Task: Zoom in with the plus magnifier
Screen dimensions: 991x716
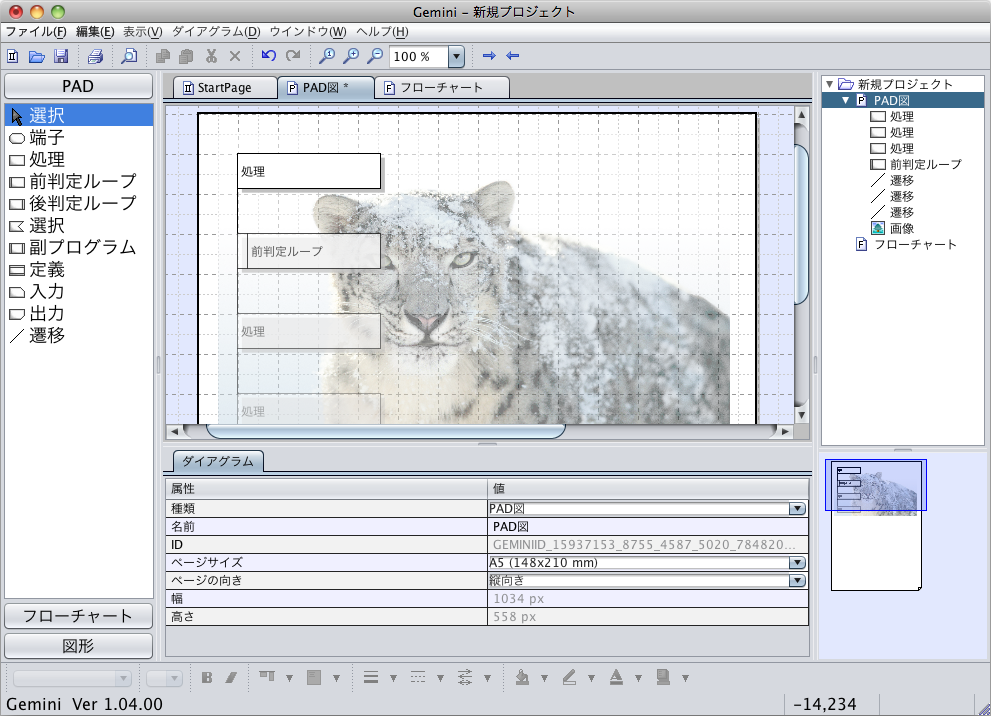Action: (x=351, y=56)
